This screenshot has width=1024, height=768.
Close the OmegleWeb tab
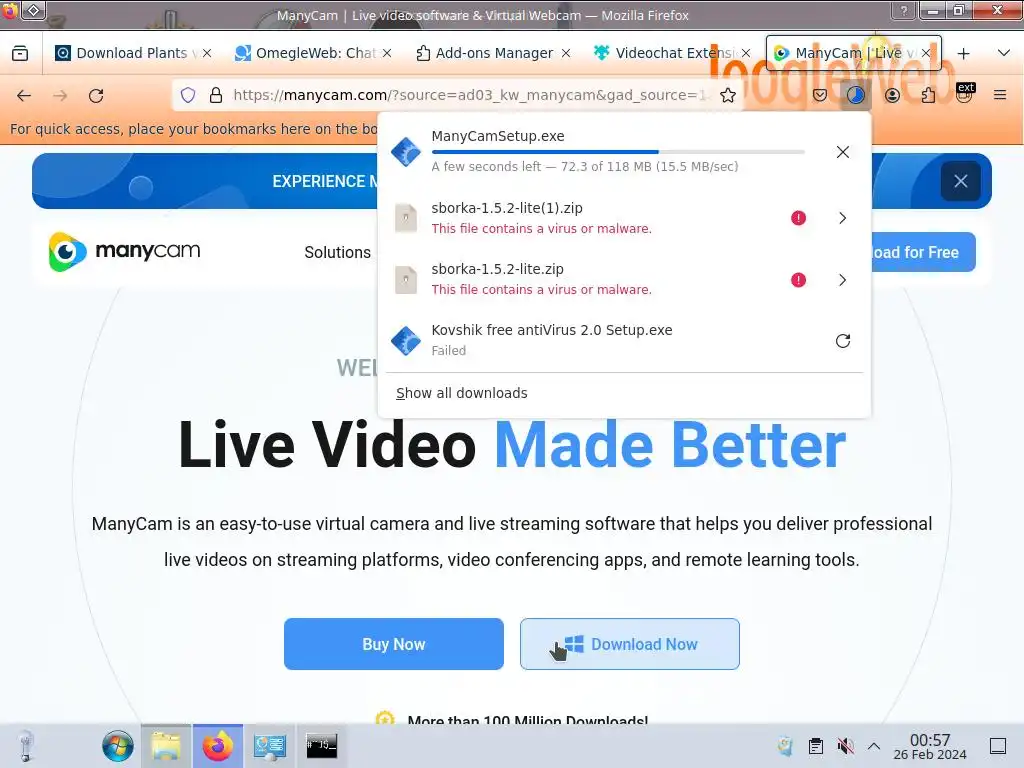[x=387, y=54]
